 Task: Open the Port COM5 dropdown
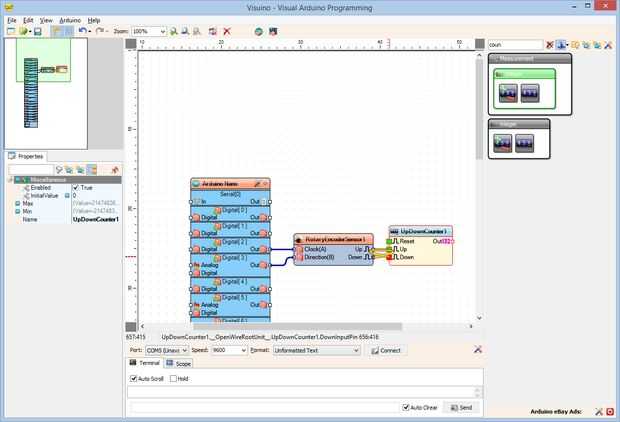click(184, 350)
